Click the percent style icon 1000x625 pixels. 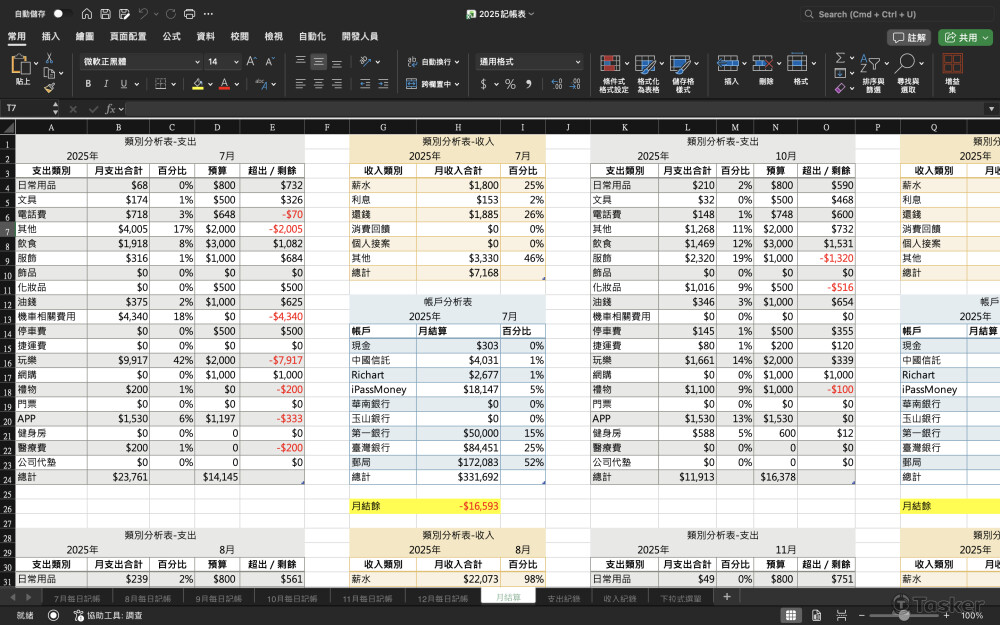[510, 84]
